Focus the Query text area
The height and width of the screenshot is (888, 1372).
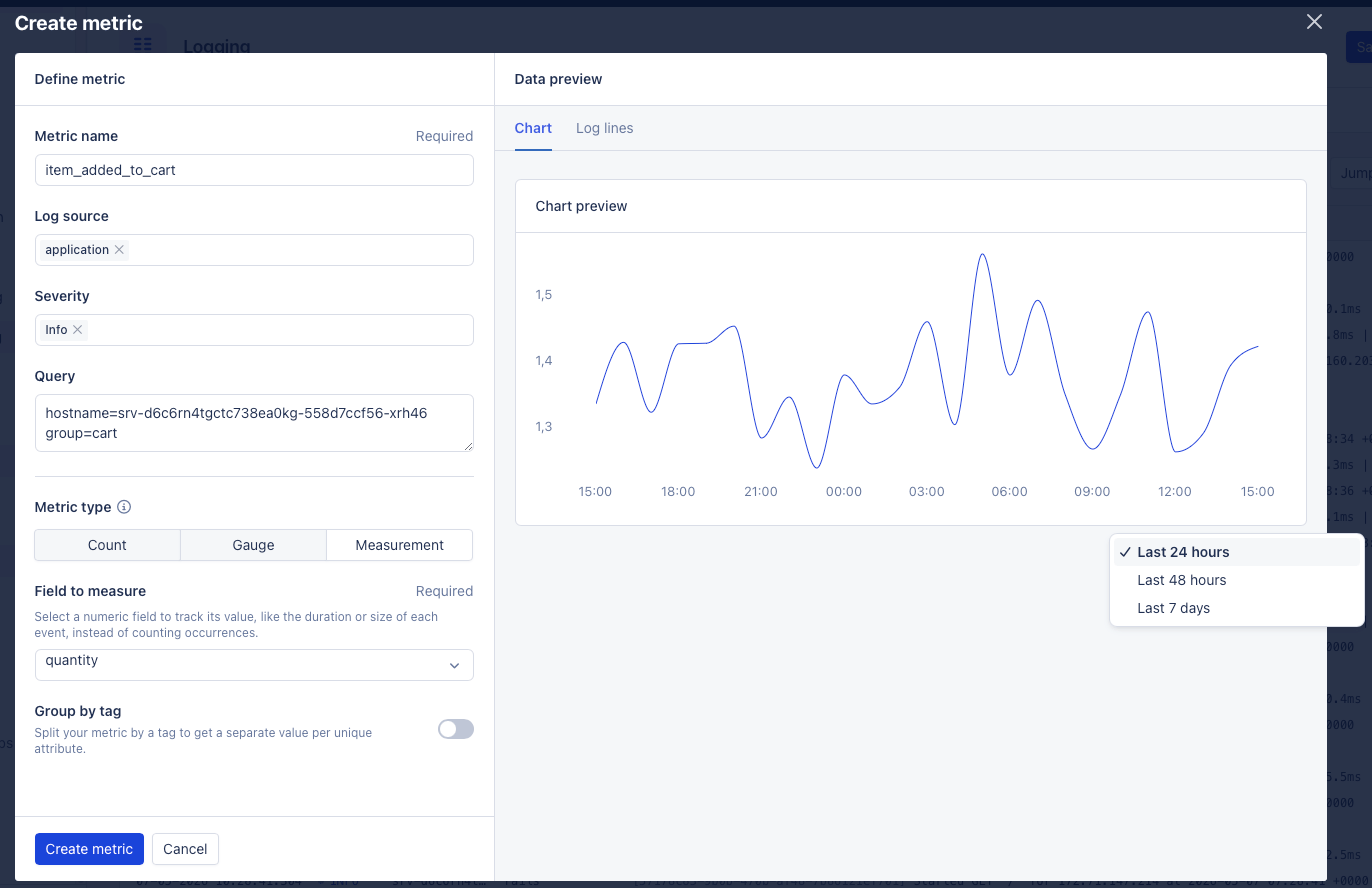pos(254,422)
